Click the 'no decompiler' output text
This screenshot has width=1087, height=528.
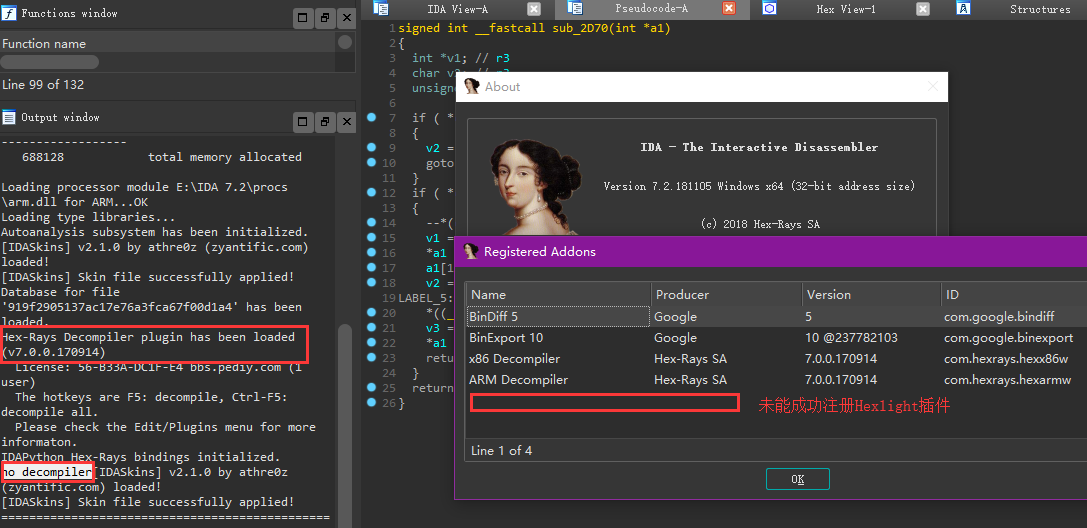(x=46, y=472)
